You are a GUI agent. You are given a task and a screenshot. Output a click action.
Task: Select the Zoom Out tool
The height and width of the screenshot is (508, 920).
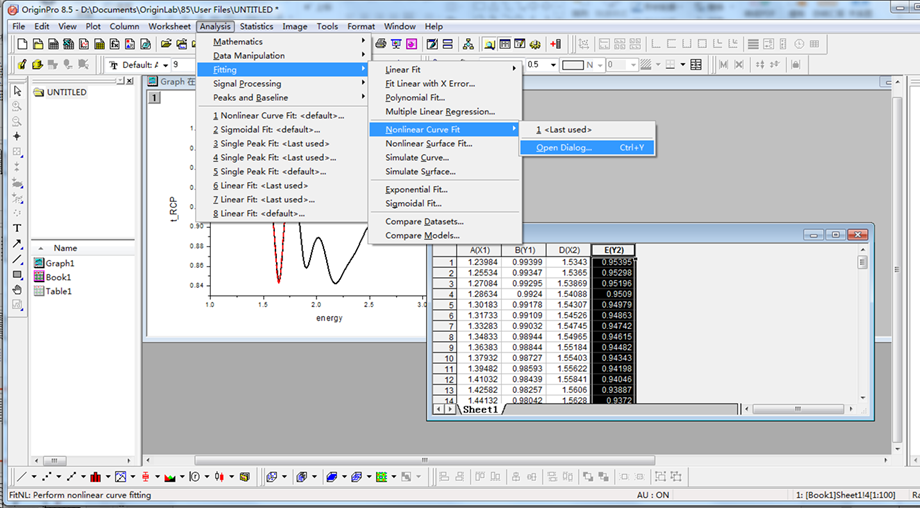click(x=17, y=121)
